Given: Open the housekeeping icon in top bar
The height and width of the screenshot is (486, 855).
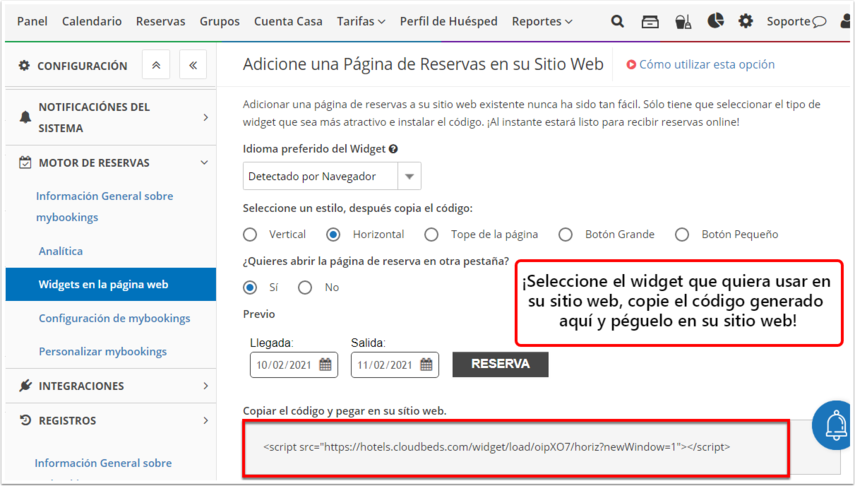Looking at the screenshot, I should pyautogui.click(x=683, y=22).
